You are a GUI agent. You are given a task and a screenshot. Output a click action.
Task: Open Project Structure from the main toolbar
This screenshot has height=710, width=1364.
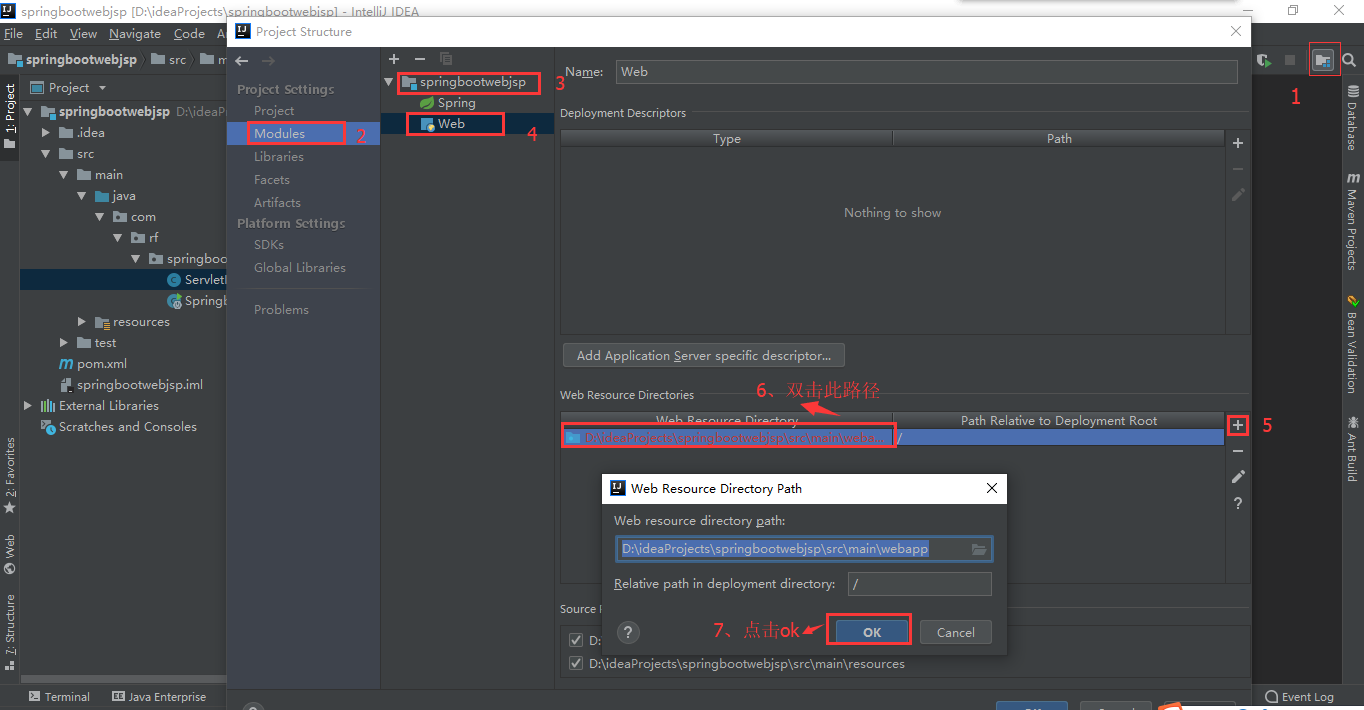click(x=1323, y=61)
